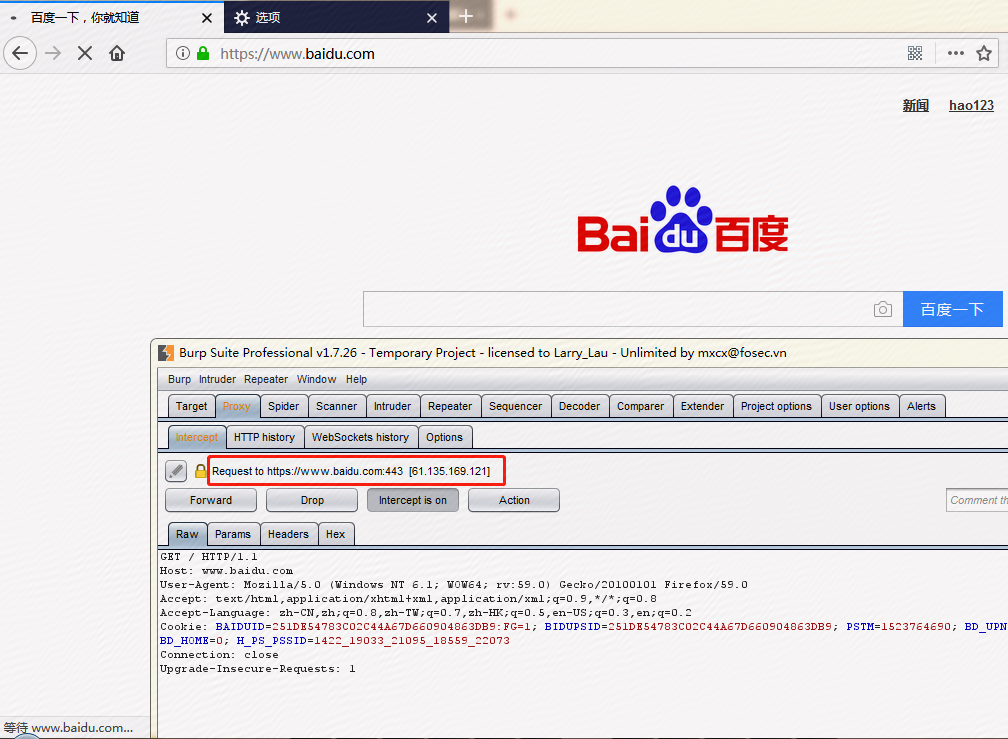Switch to the Comparer tab
The image size is (1008, 739).
click(640, 406)
